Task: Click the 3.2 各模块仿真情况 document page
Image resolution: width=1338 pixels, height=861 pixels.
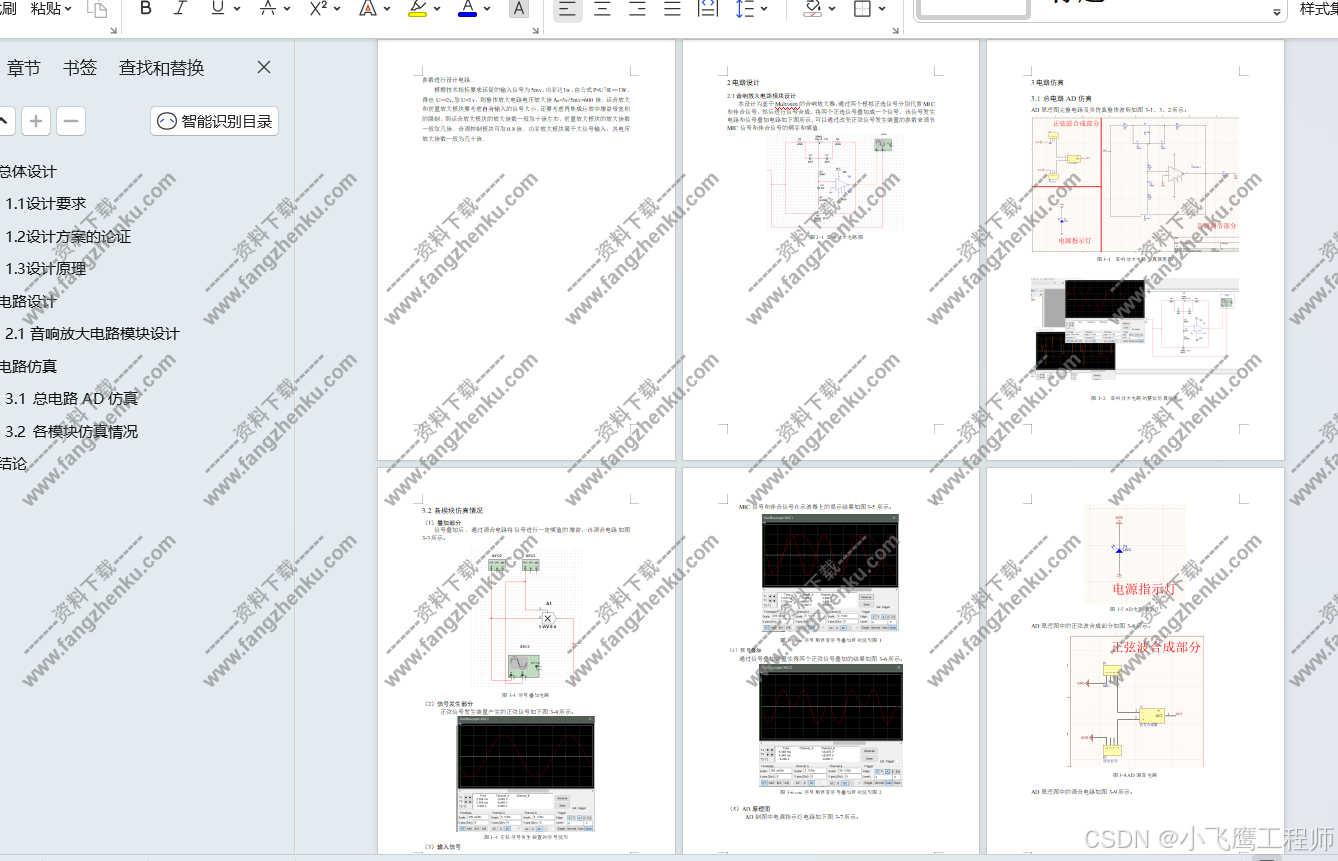Action: coord(526,661)
